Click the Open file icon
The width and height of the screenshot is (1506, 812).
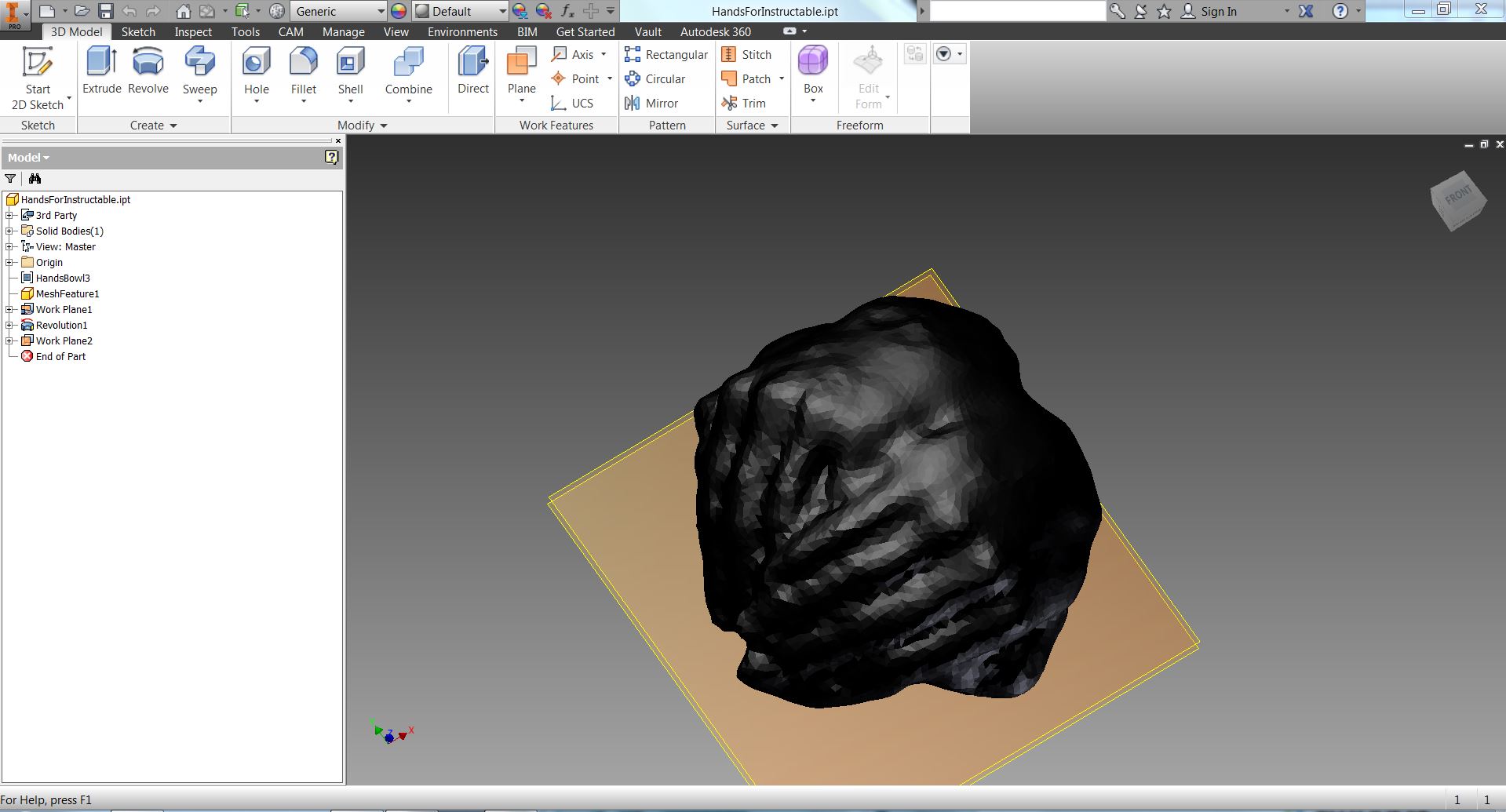[x=82, y=11]
